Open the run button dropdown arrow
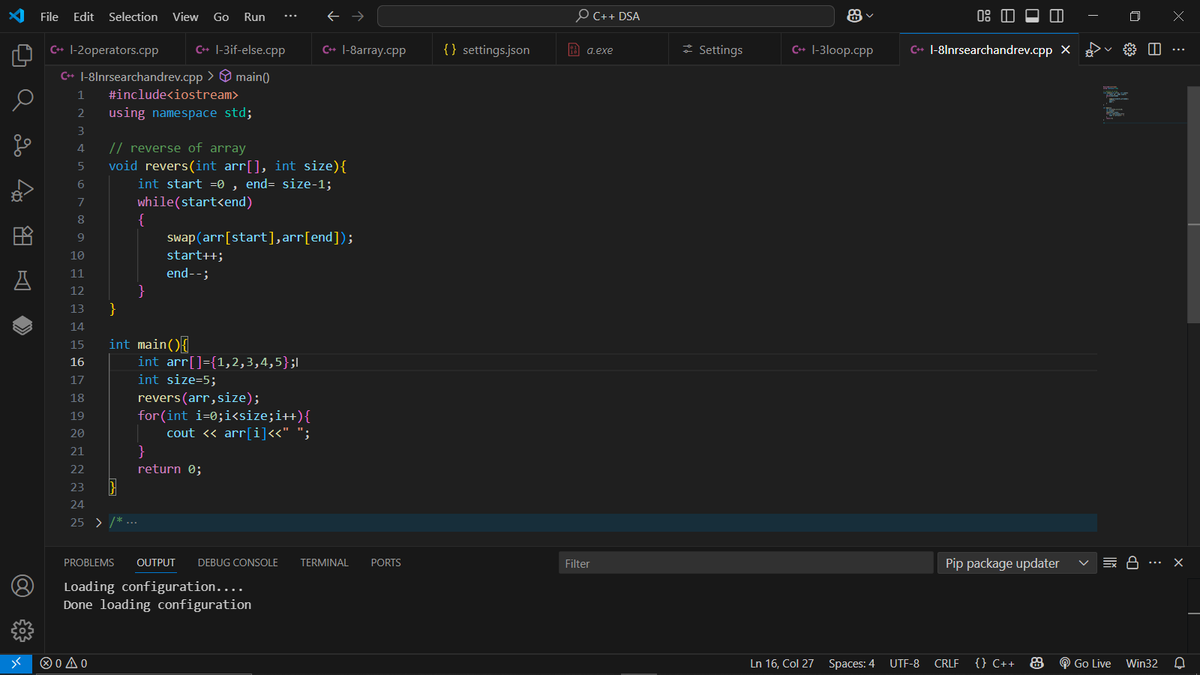Viewport: 1200px width, 675px height. [x=1108, y=50]
